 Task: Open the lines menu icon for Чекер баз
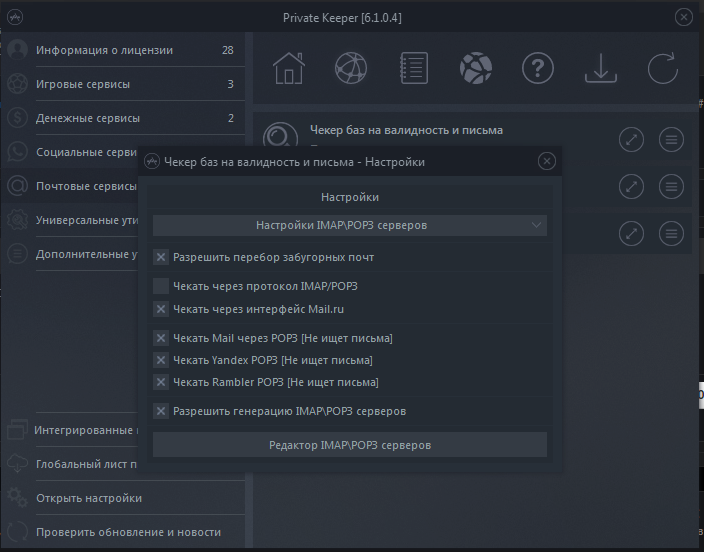pos(672,139)
